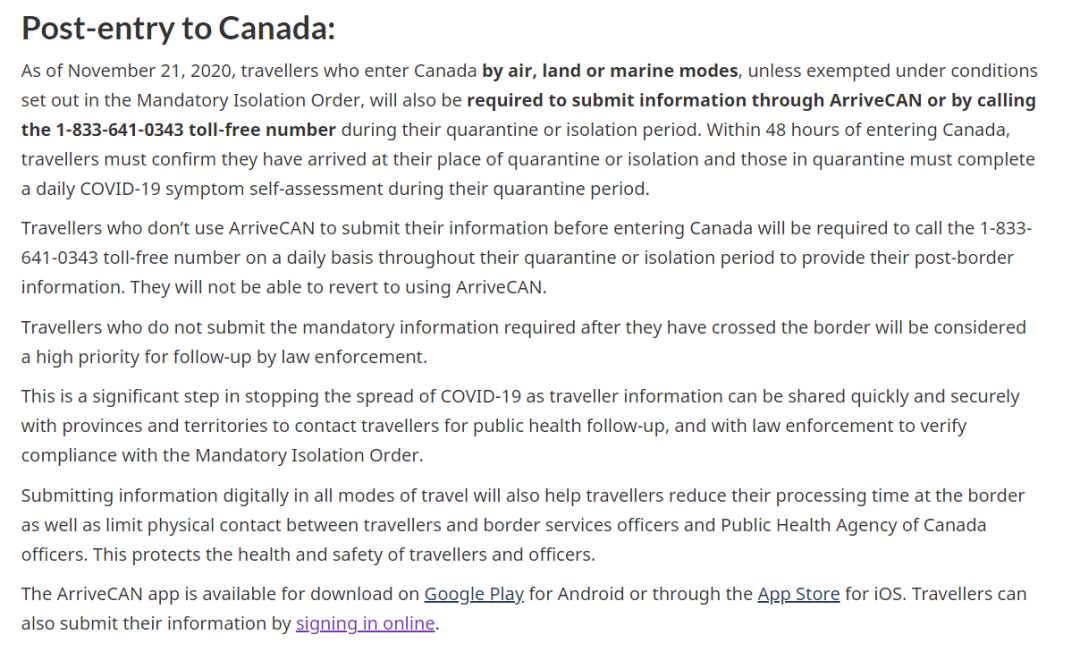
Task: Open the App Store link
Action: [798, 594]
